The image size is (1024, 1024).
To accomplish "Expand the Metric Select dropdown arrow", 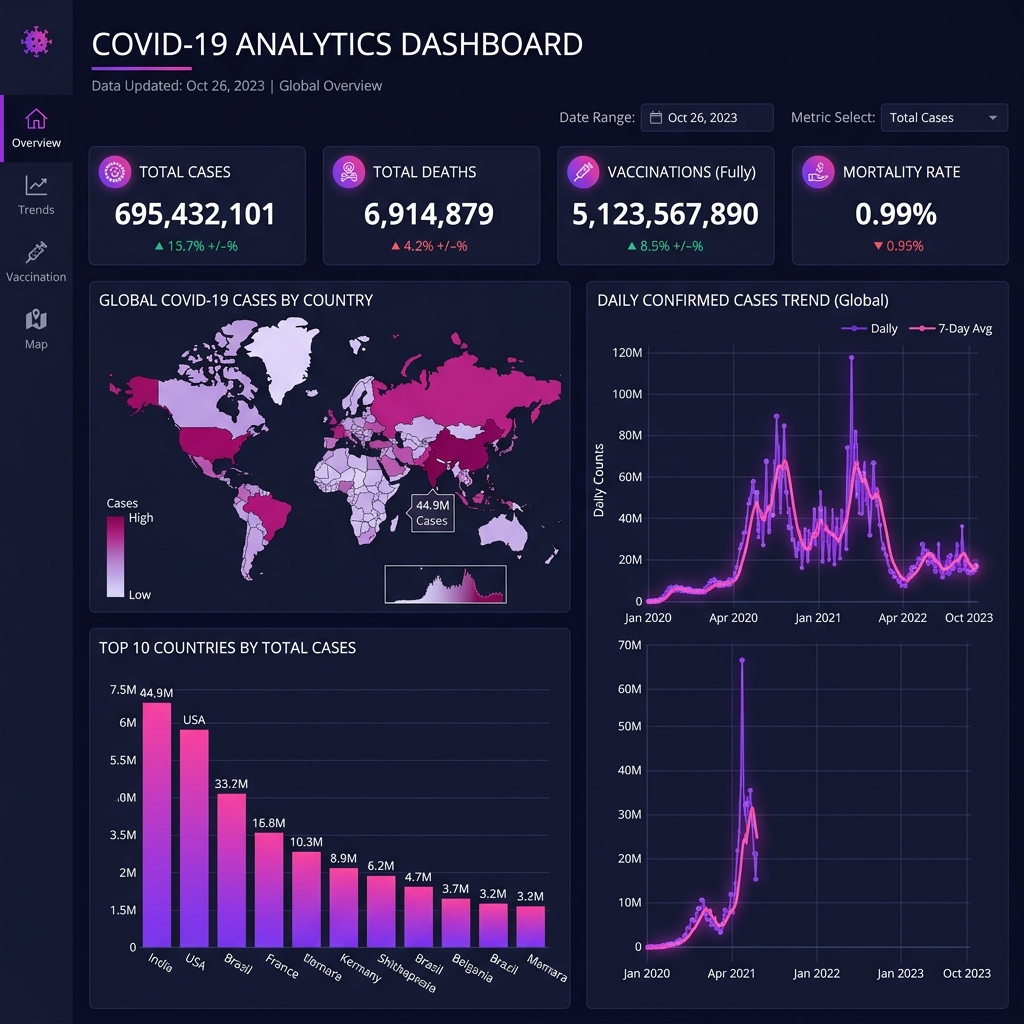I will (x=993, y=118).
